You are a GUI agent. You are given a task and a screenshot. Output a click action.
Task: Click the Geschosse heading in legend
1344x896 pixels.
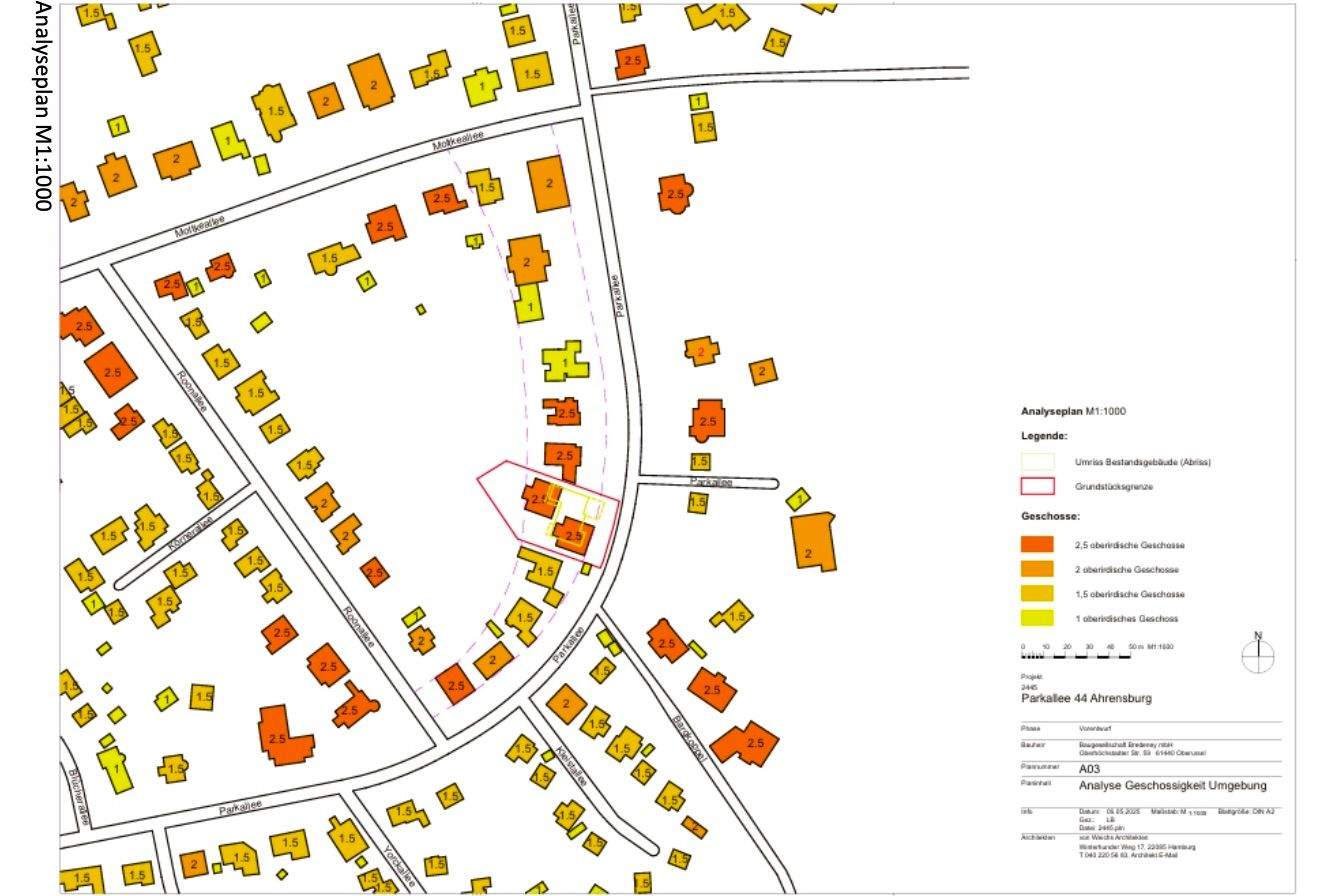click(1050, 517)
